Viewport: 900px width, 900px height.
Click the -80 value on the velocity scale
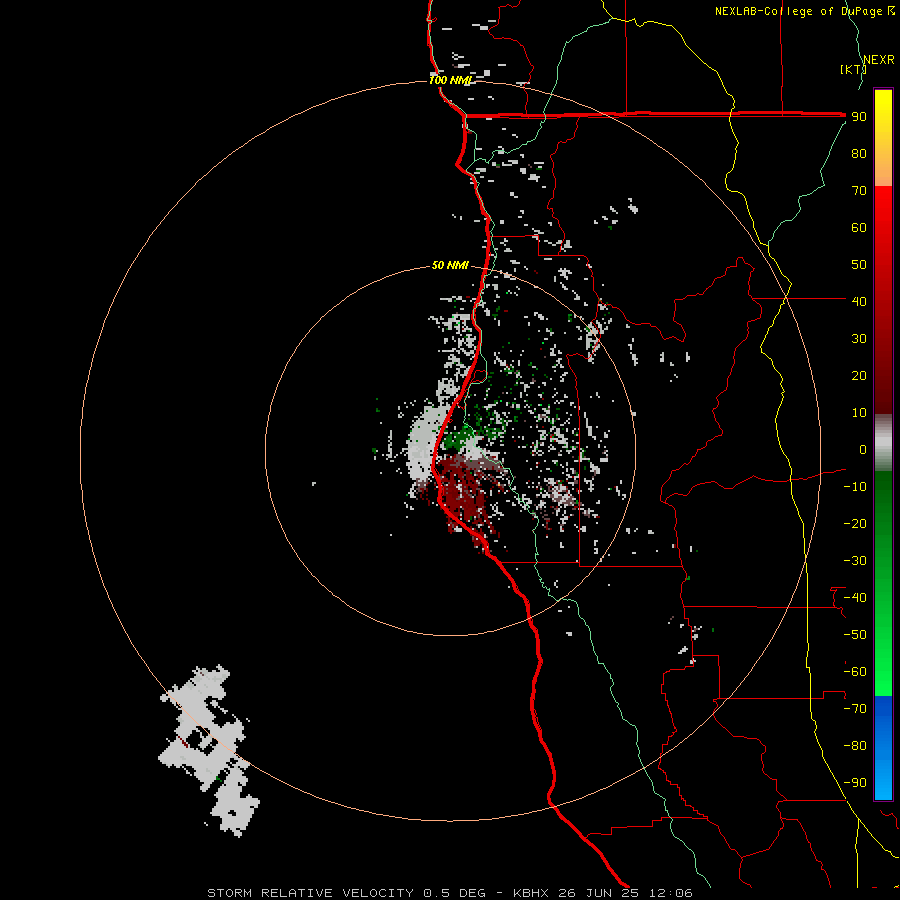click(855, 746)
